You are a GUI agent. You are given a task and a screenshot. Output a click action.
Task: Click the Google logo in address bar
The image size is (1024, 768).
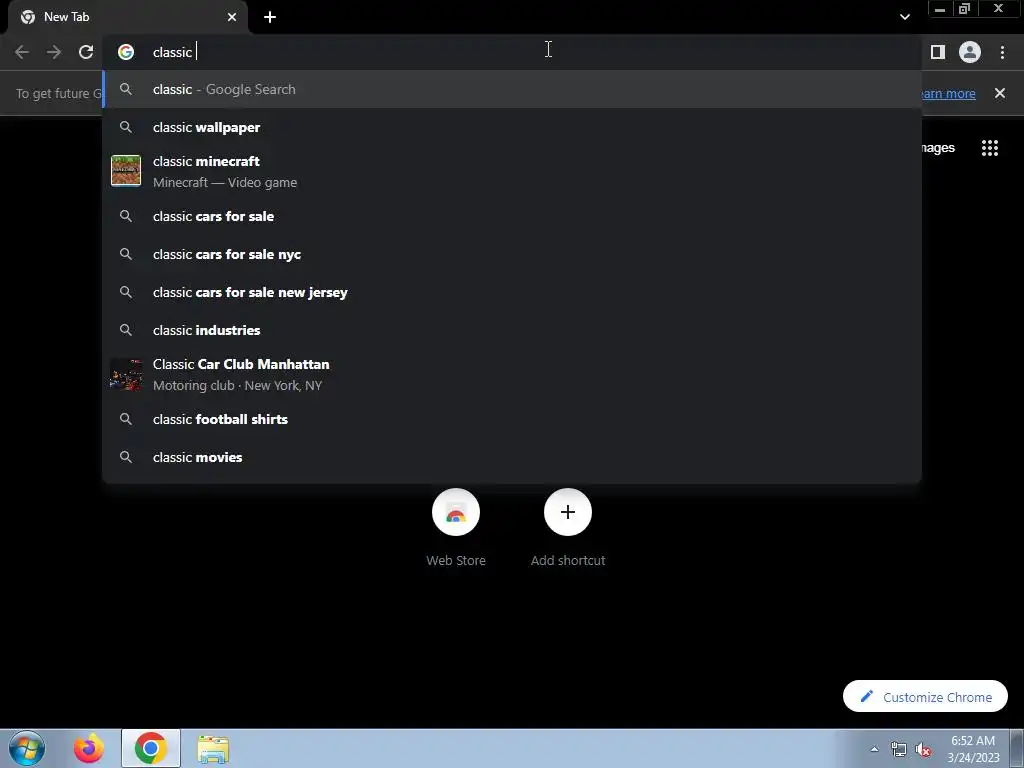point(126,52)
